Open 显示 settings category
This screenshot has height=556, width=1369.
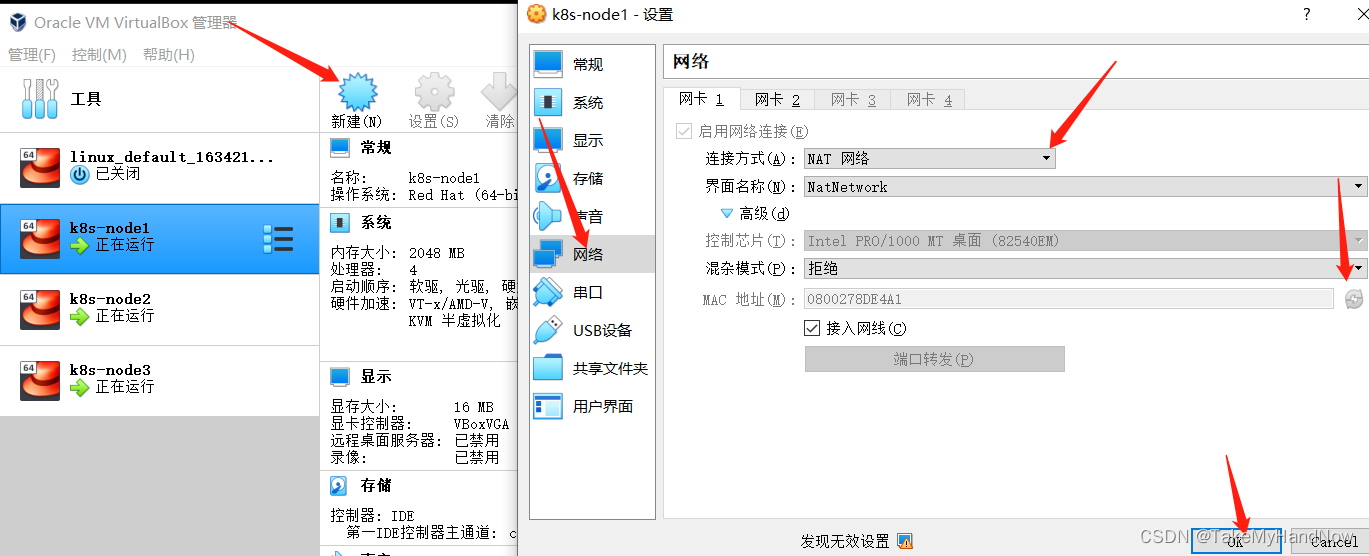point(592,140)
